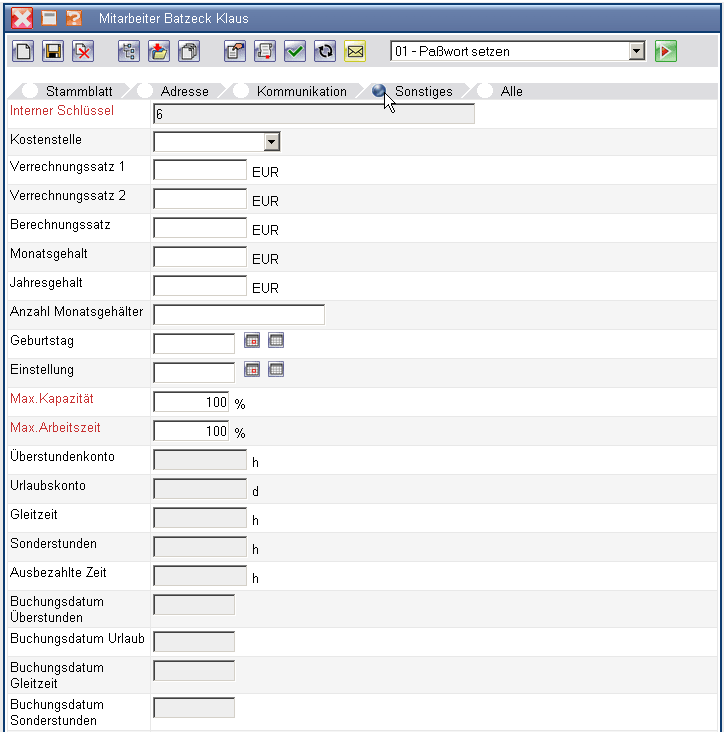Click the new blank document toolbar icon

[22, 51]
